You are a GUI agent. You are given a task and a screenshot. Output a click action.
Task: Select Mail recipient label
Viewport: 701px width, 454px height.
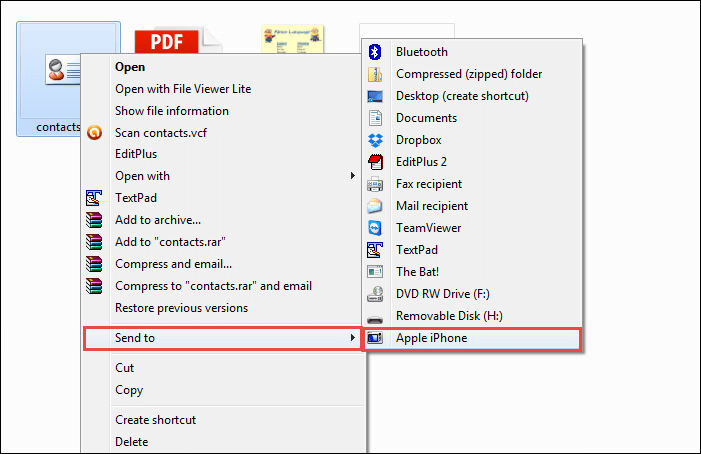[x=432, y=206]
